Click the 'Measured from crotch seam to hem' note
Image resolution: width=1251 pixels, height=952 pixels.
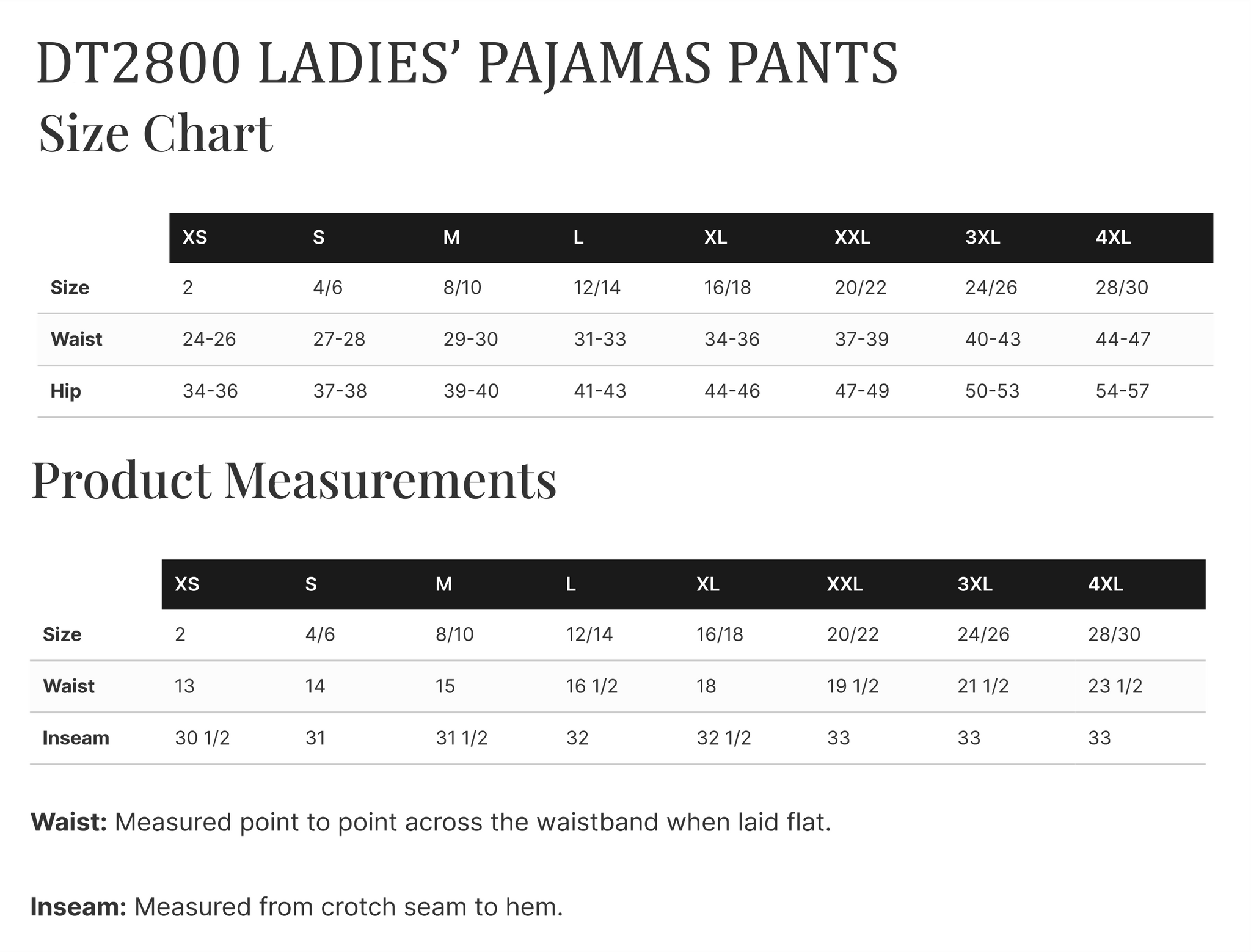348,907
